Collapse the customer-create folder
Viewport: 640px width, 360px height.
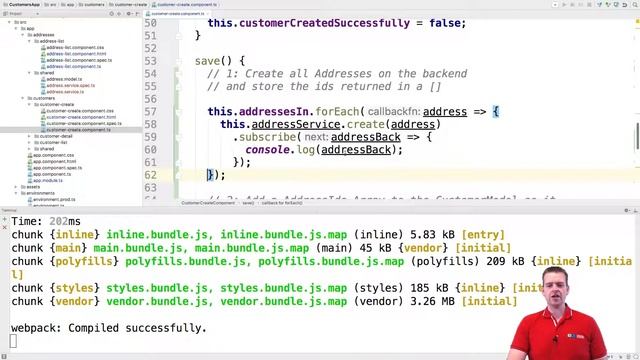click(x=29, y=104)
